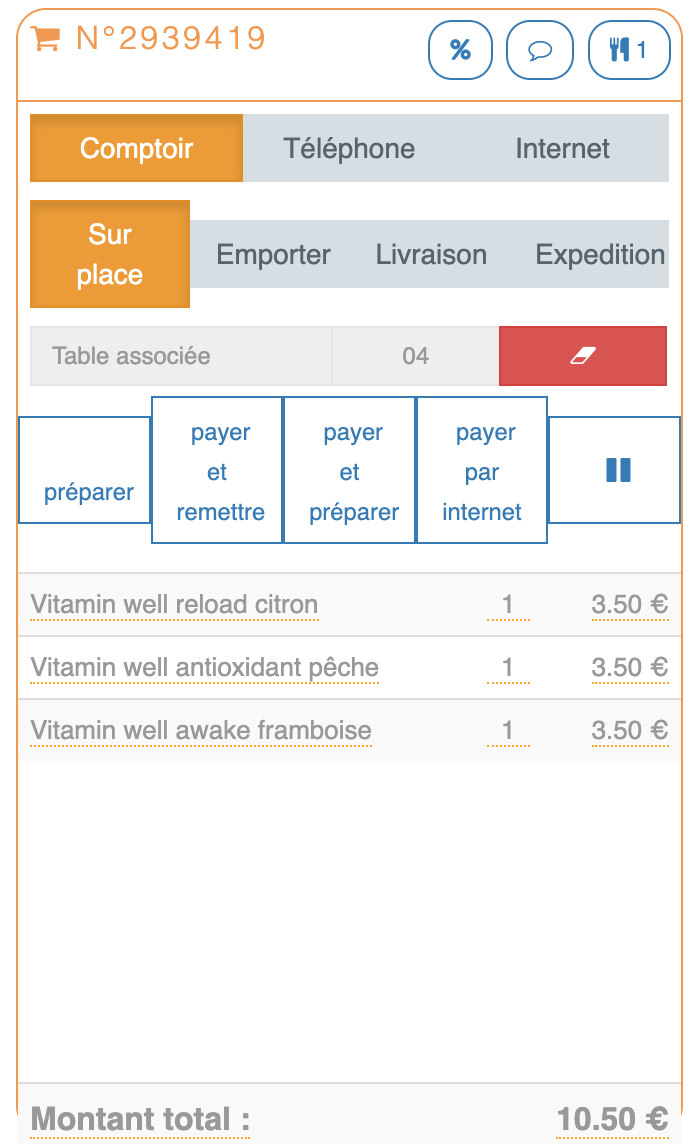
Task: Select the Comptoir order source
Action: tap(137, 148)
